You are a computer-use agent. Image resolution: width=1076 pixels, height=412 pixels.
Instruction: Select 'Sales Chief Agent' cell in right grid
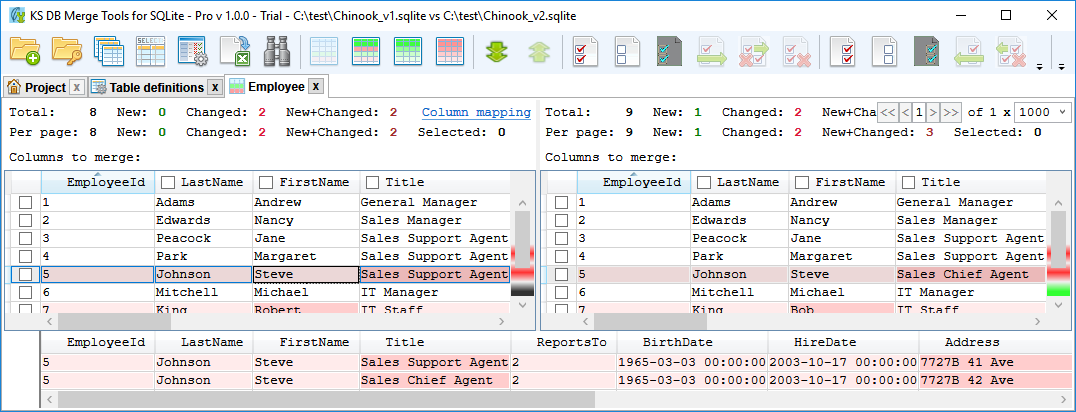970,275
